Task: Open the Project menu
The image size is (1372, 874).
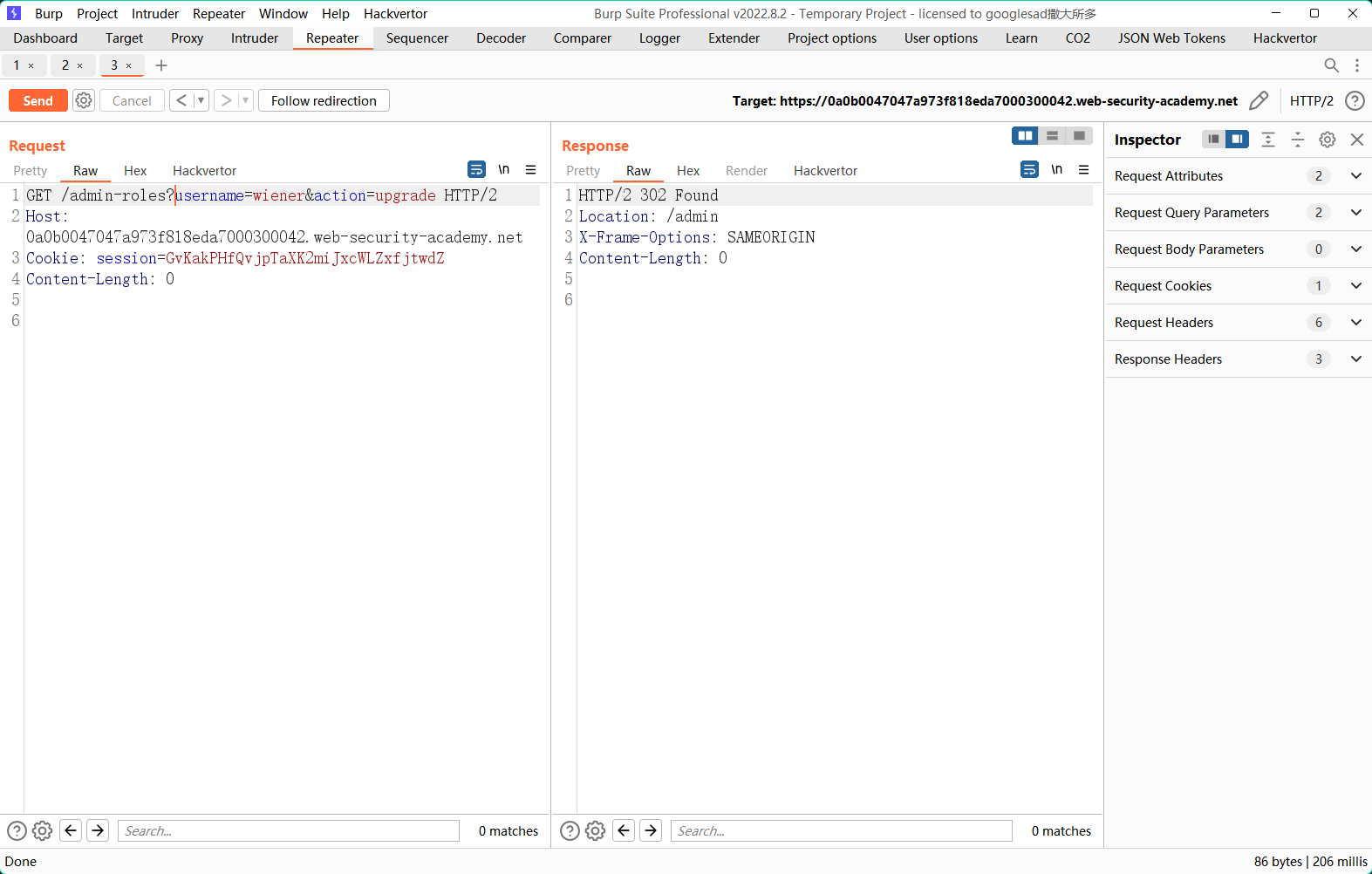Action: pos(97,13)
